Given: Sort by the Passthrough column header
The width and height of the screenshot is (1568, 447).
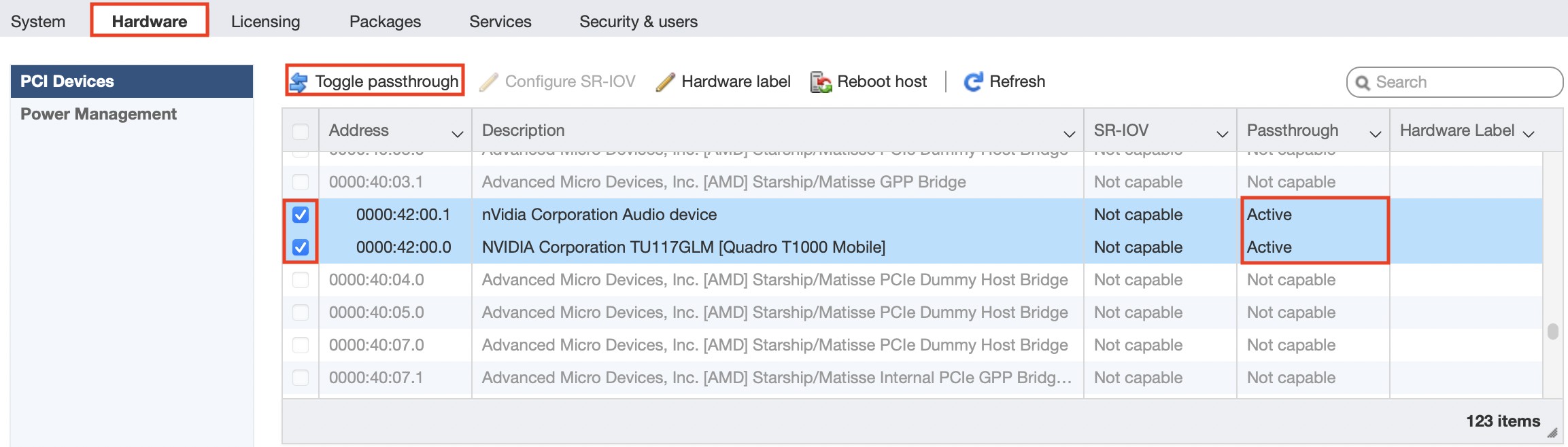Looking at the screenshot, I should tap(1293, 130).
